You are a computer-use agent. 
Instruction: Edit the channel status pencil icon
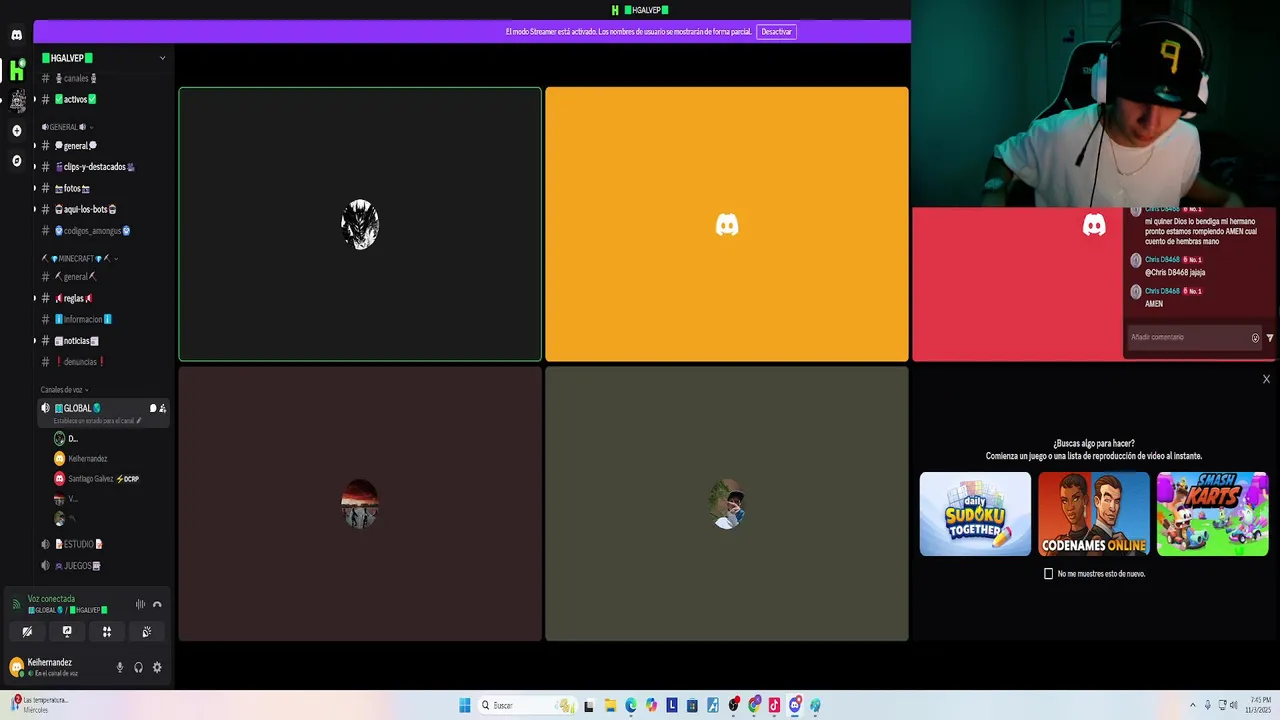[x=139, y=421]
